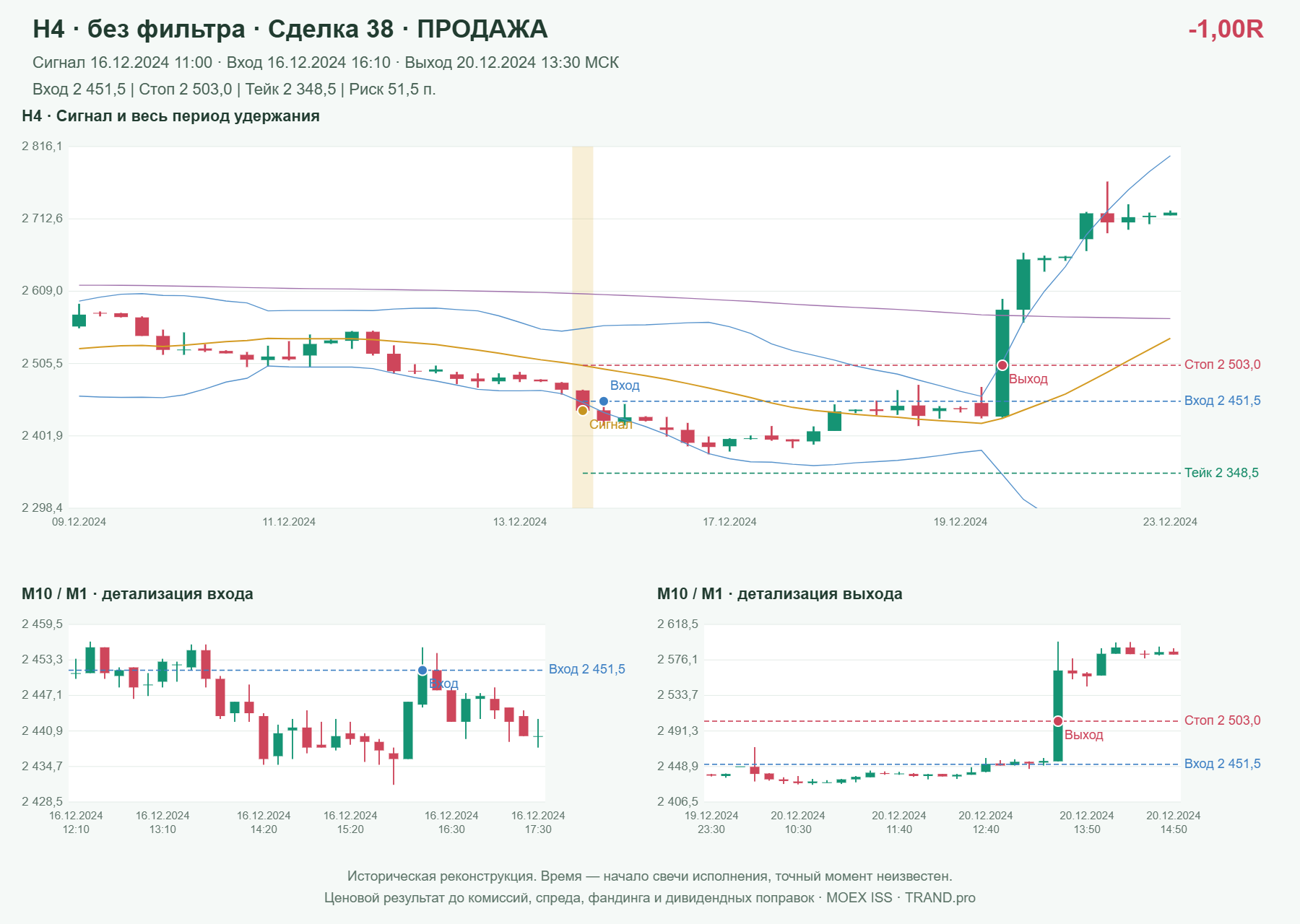Viewport: 1300px width, 924px height.
Task: Click the entry dot in the entry detail chart
Action: (422, 671)
